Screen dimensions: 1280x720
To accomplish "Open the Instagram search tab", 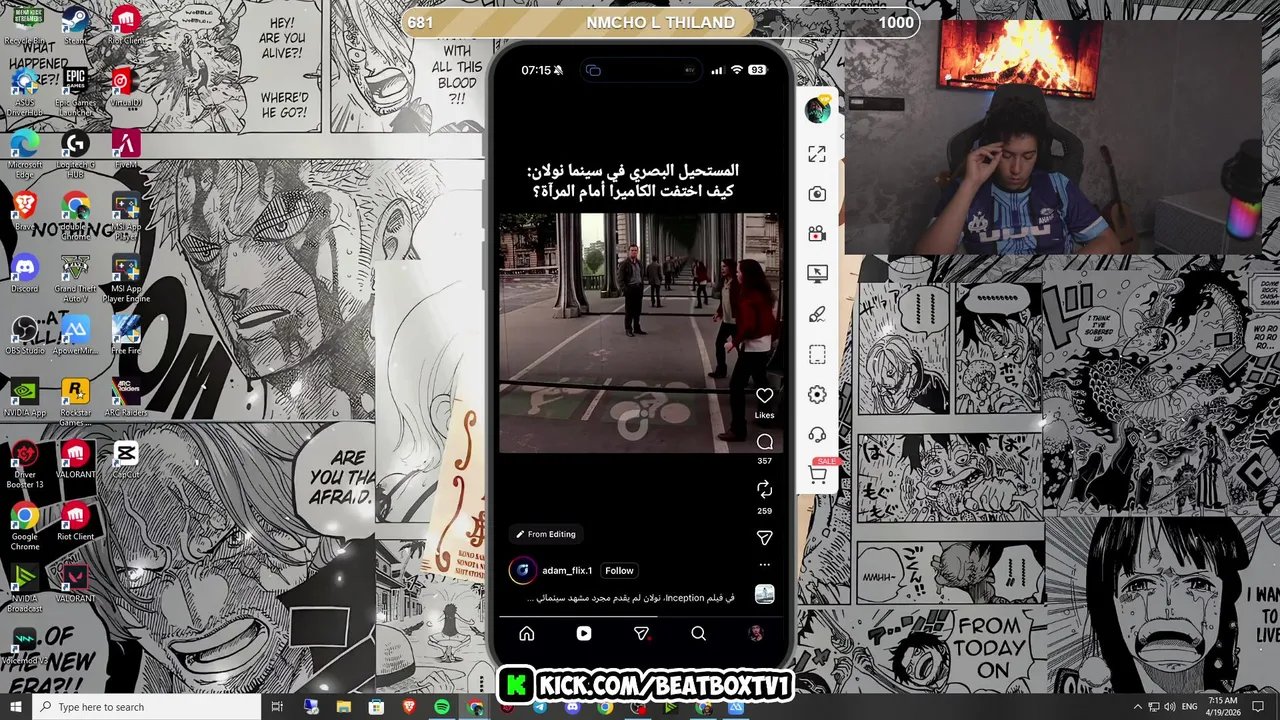I will [x=699, y=633].
